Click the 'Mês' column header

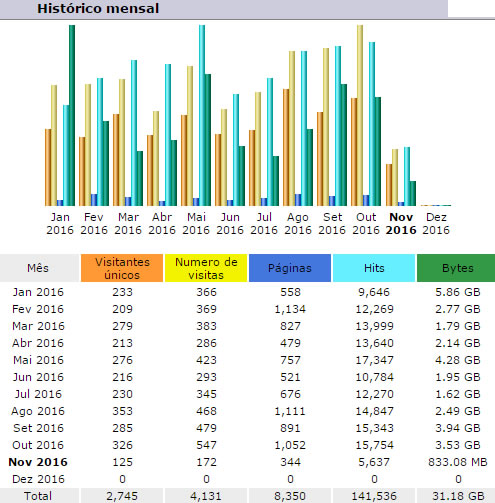pos(38,268)
